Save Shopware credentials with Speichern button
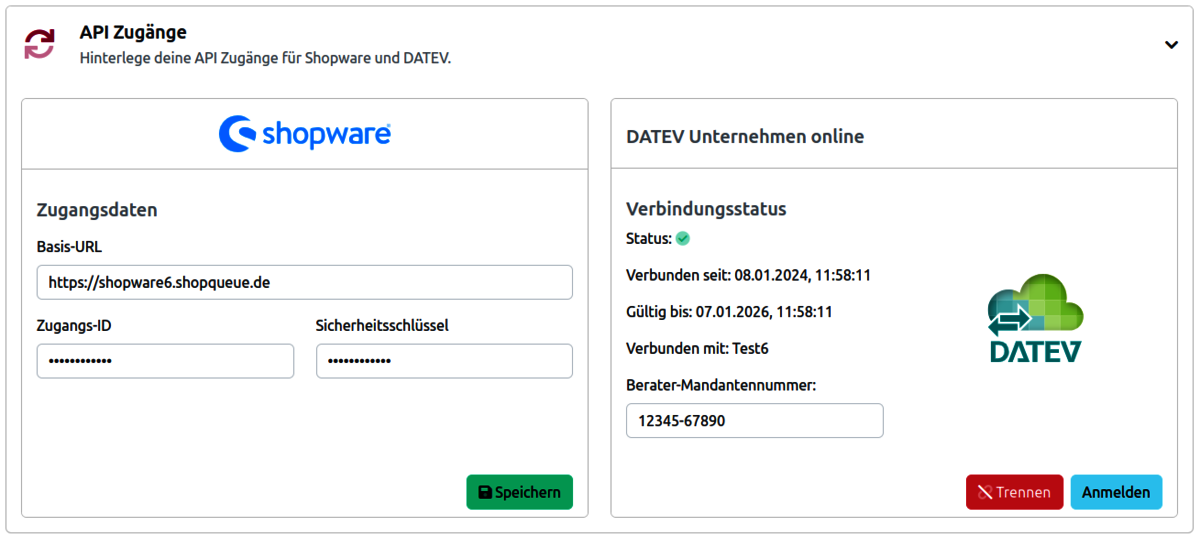 pyautogui.click(x=520, y=492)
